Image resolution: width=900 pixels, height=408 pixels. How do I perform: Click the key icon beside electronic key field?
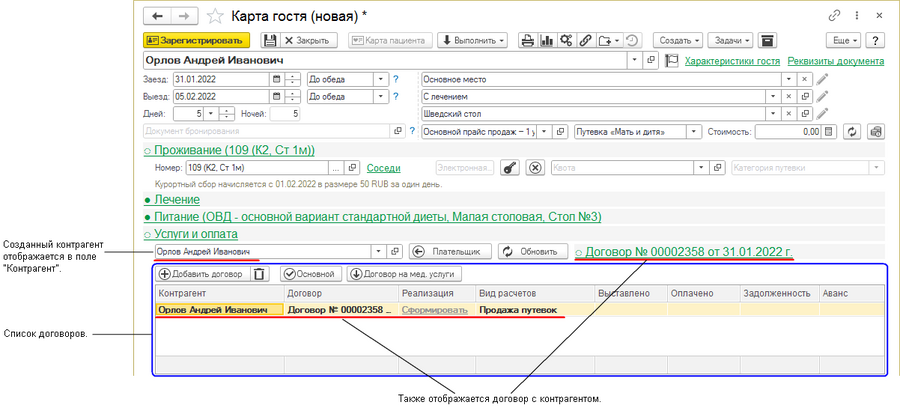pyautogui.click(x=510, y=168)
